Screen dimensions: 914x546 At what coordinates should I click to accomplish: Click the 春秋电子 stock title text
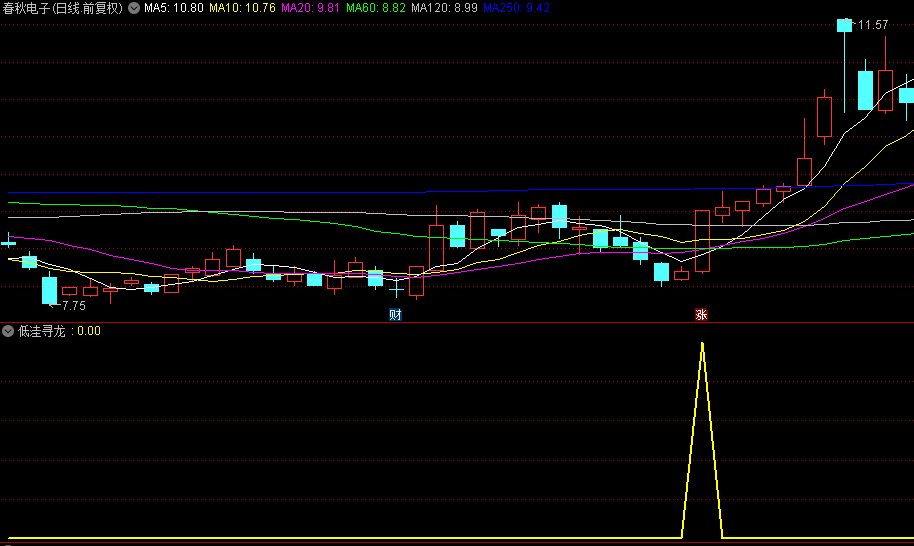[26, 8]
